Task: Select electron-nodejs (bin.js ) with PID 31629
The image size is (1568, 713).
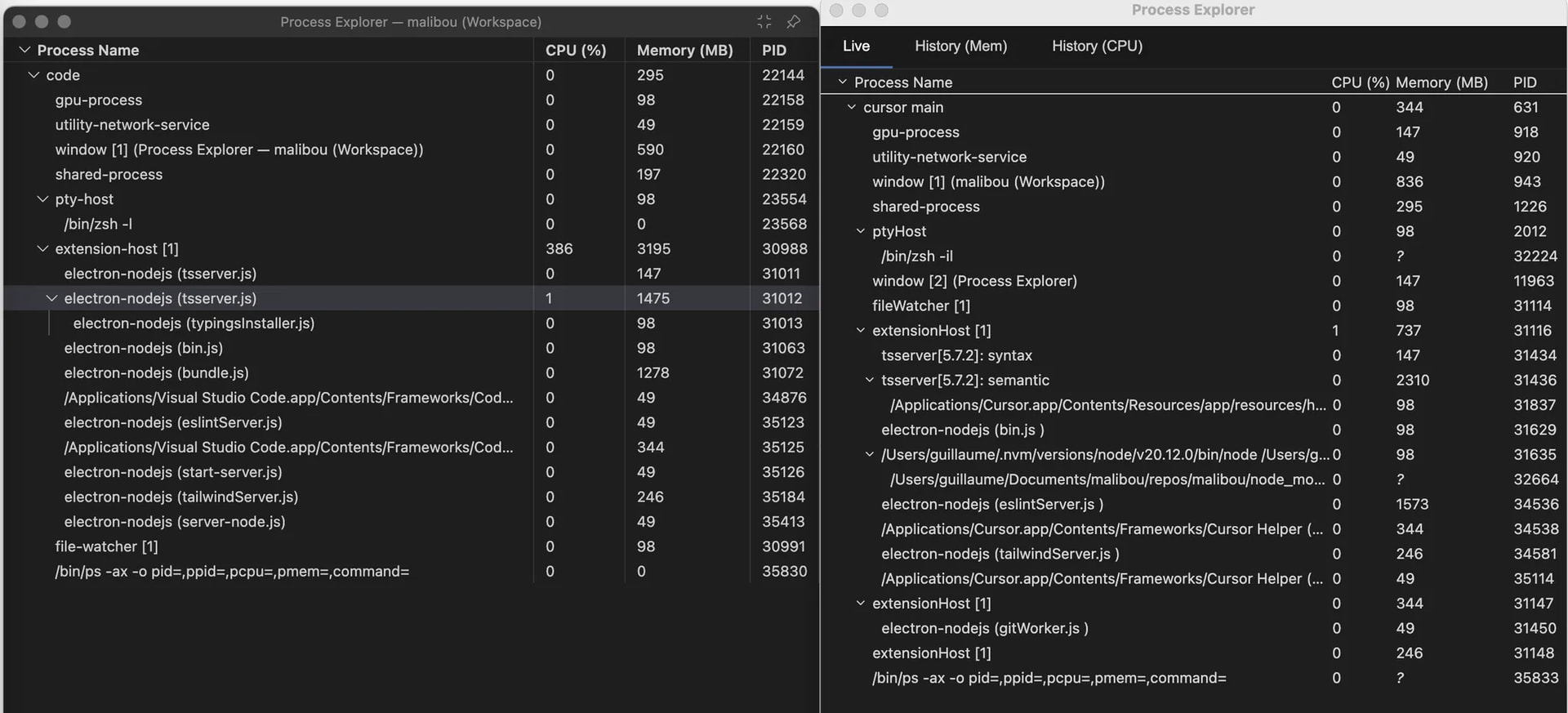Action: 1194,430
